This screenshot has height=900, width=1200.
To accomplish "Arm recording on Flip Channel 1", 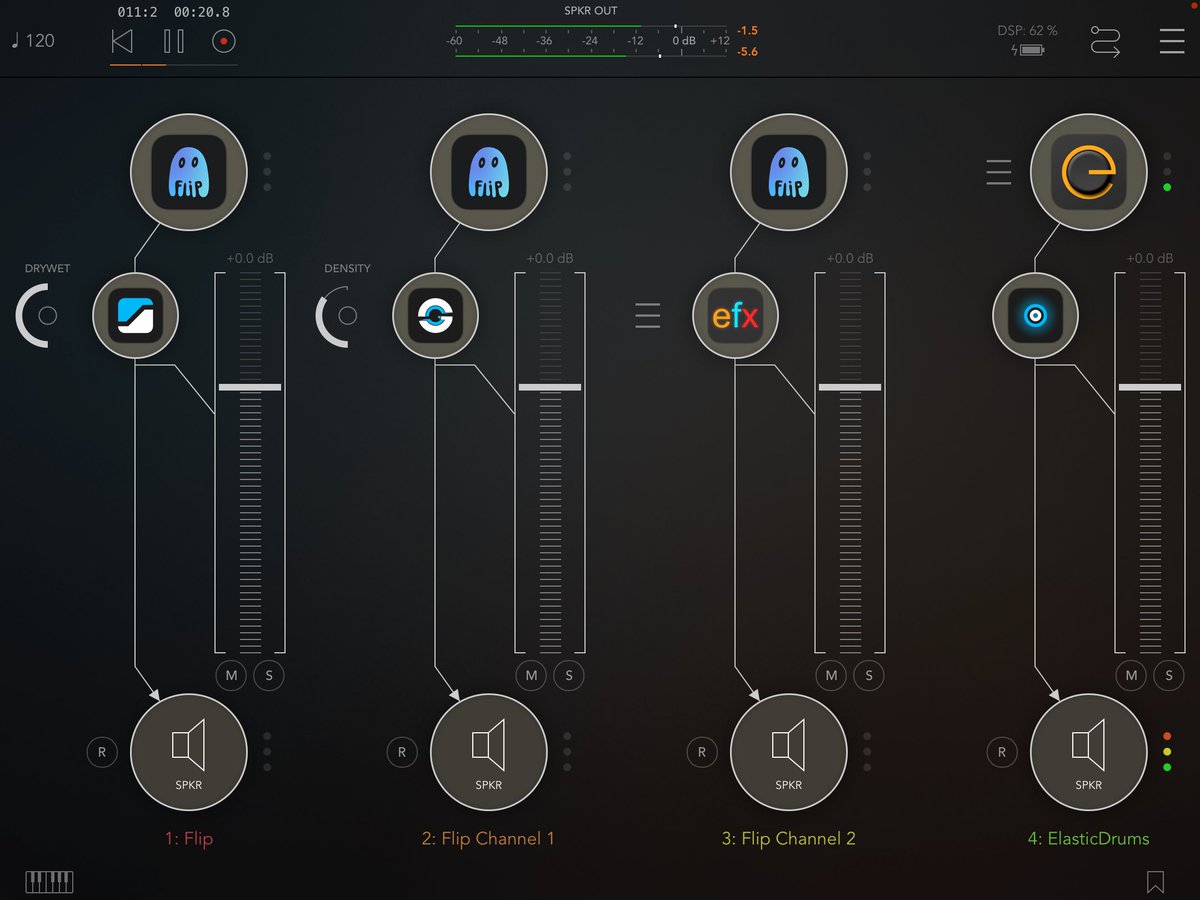I will [x=402, y=752].
